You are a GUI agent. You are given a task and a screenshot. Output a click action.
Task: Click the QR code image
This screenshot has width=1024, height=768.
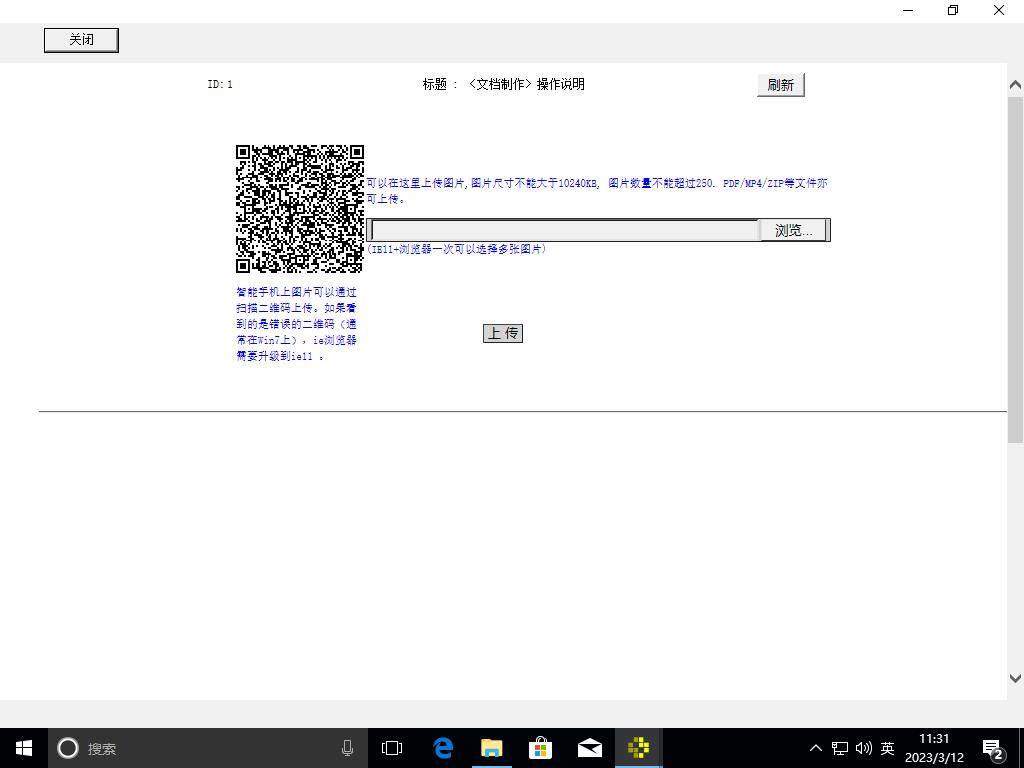coord(299,209)
